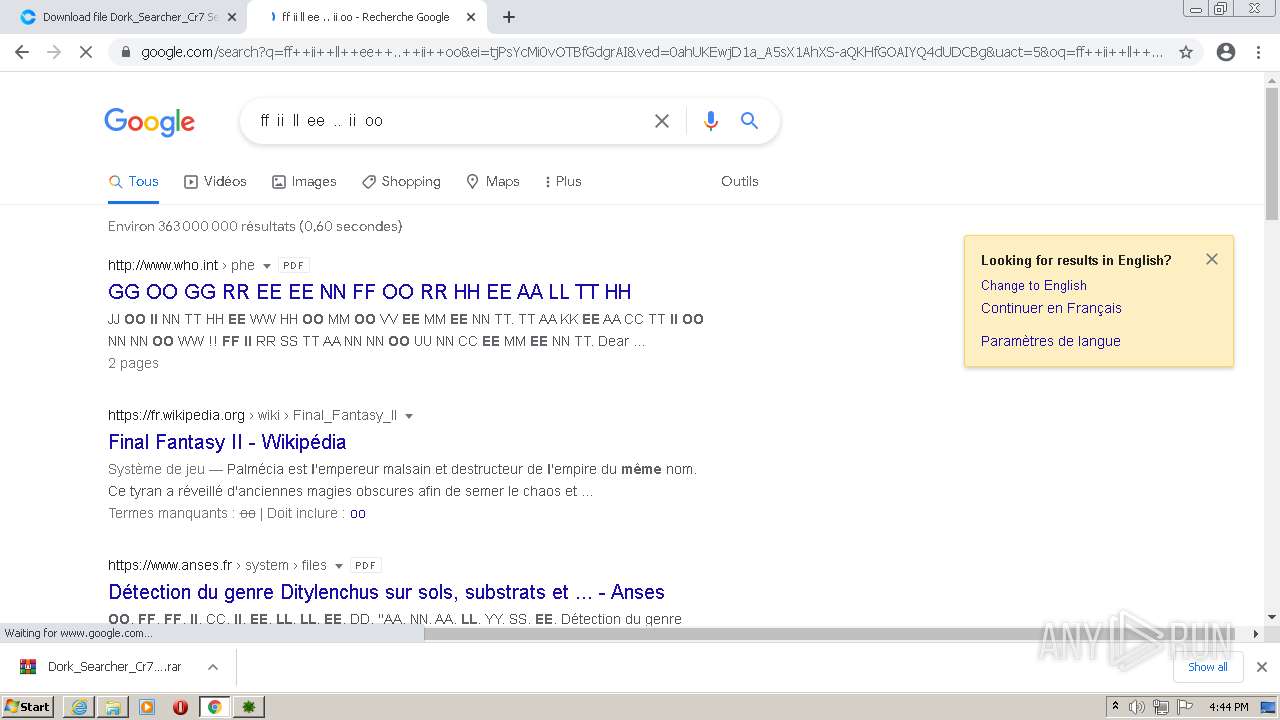1280x720 pixels.
Task: Launch Internet Explorer from taskbar
Action: tap(79, 707)
